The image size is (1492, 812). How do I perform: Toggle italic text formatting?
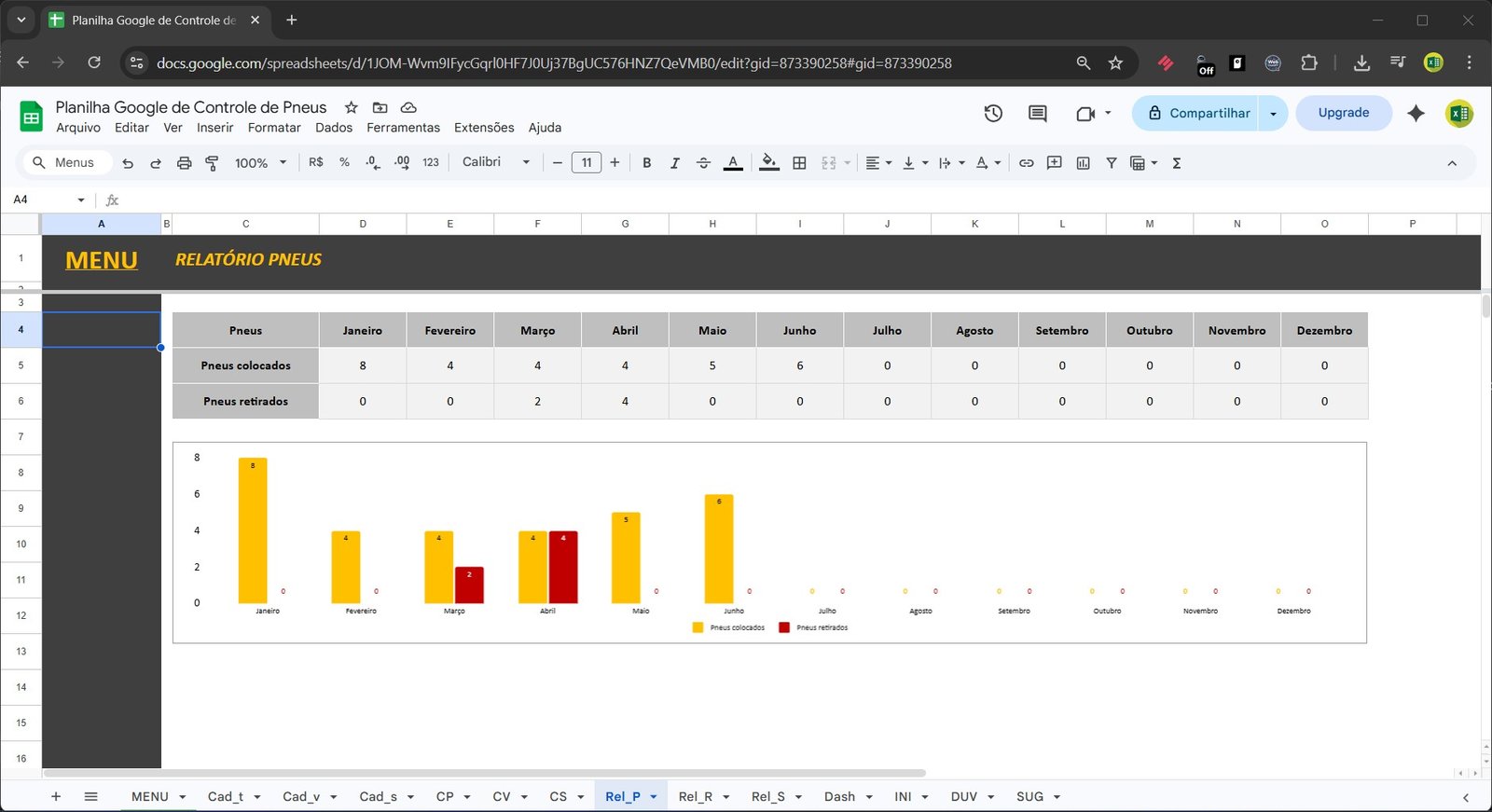(674, 163)
